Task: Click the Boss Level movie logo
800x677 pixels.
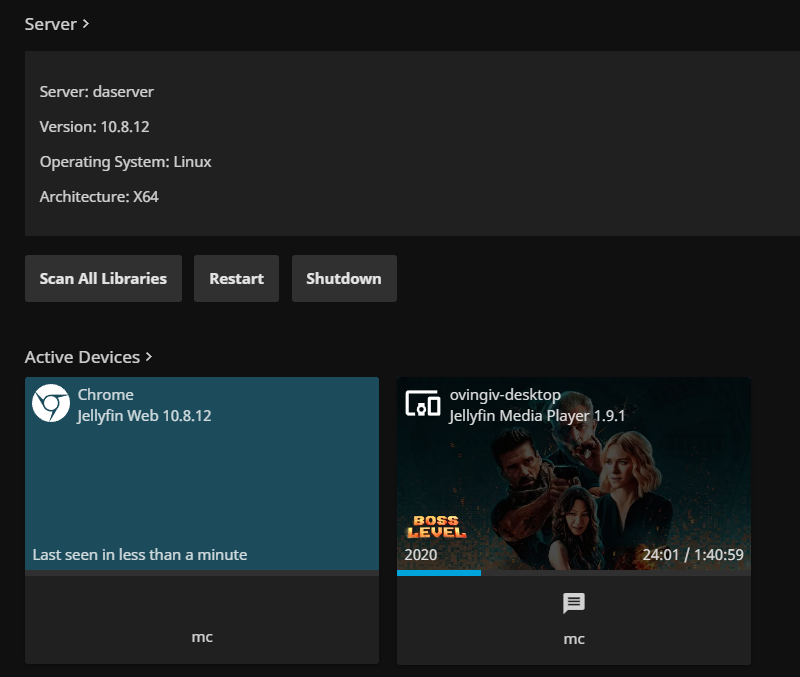Action: point(436,527)
